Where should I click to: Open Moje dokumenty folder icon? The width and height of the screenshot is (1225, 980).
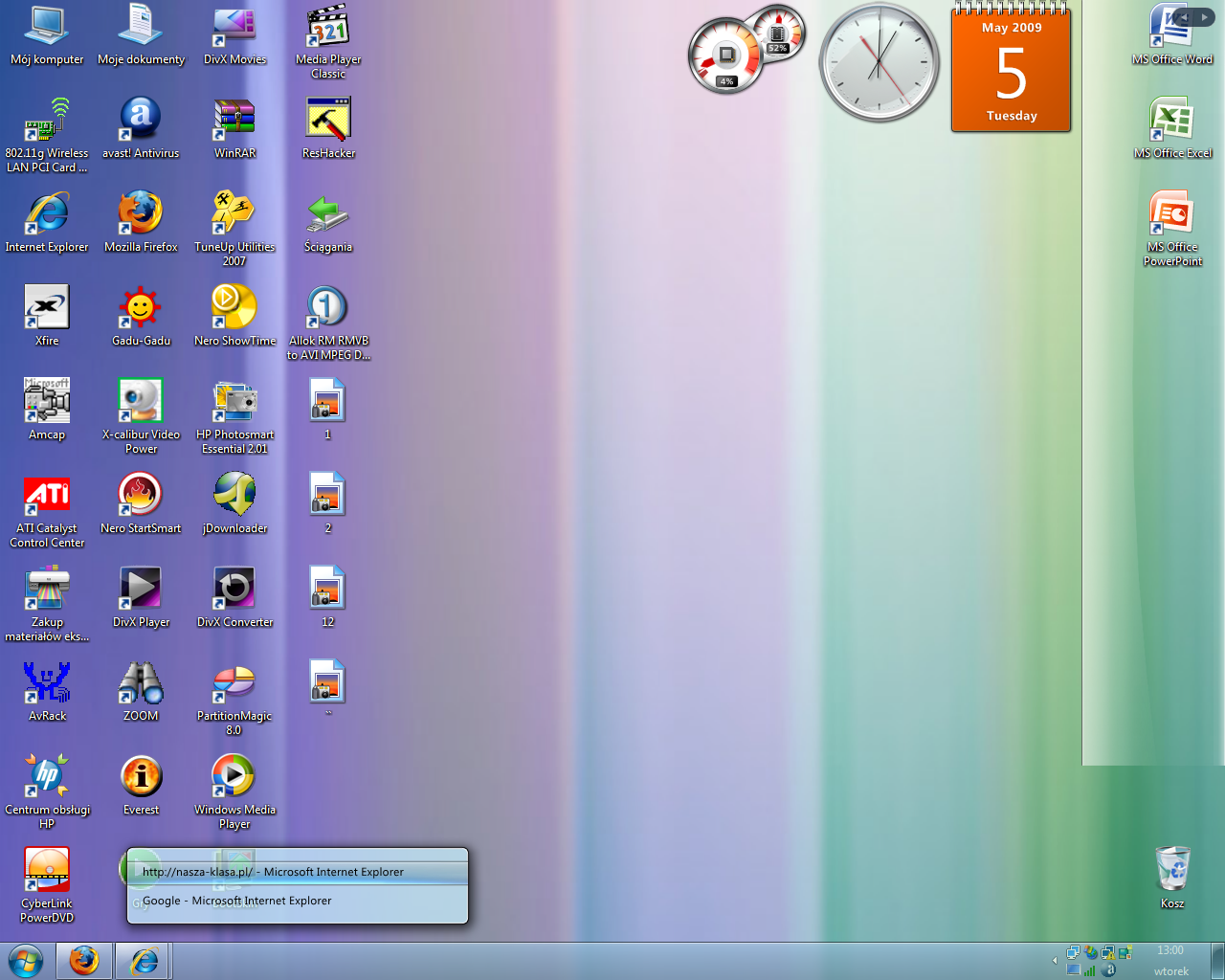[141, 36]
